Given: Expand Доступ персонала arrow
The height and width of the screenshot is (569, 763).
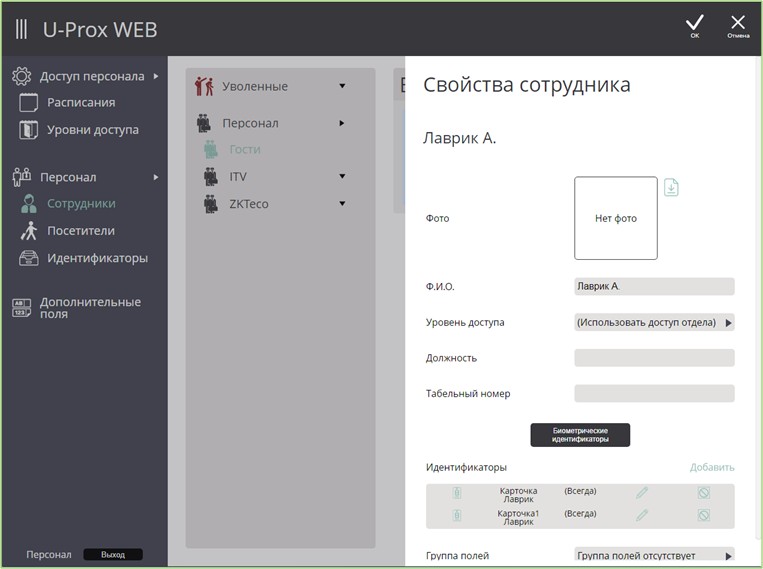Looking at the screenshot, I should click(x=156, y=76).
